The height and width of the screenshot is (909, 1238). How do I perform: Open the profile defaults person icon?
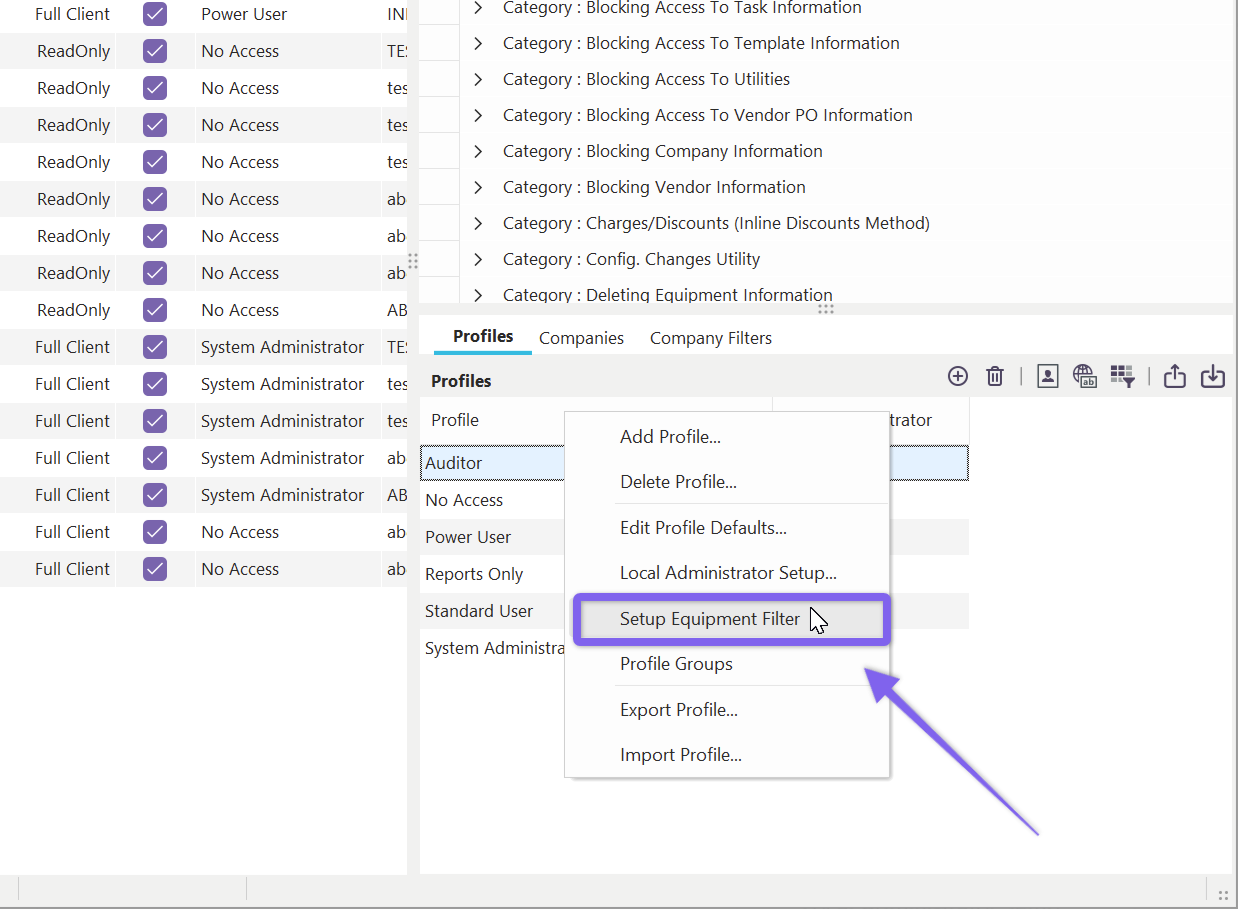(1047, 376)
